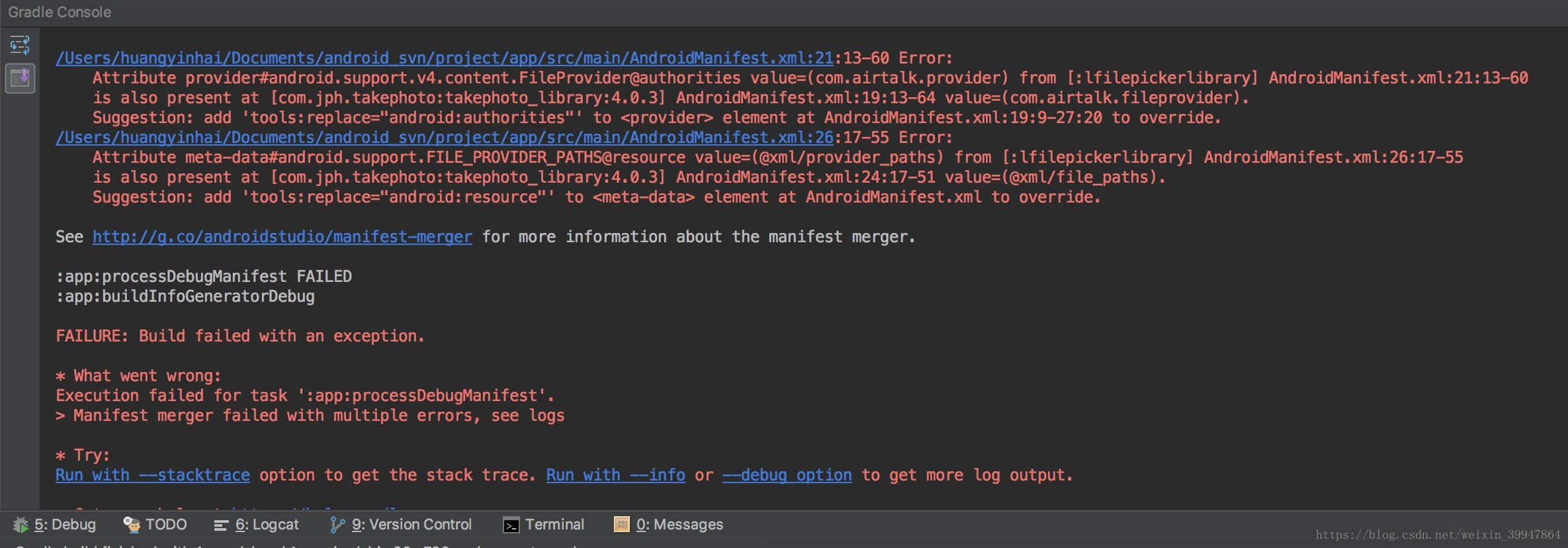Click the --debug option link
Image resolution: width=1568 pixels, height=548 pixels.
[787, 475]
